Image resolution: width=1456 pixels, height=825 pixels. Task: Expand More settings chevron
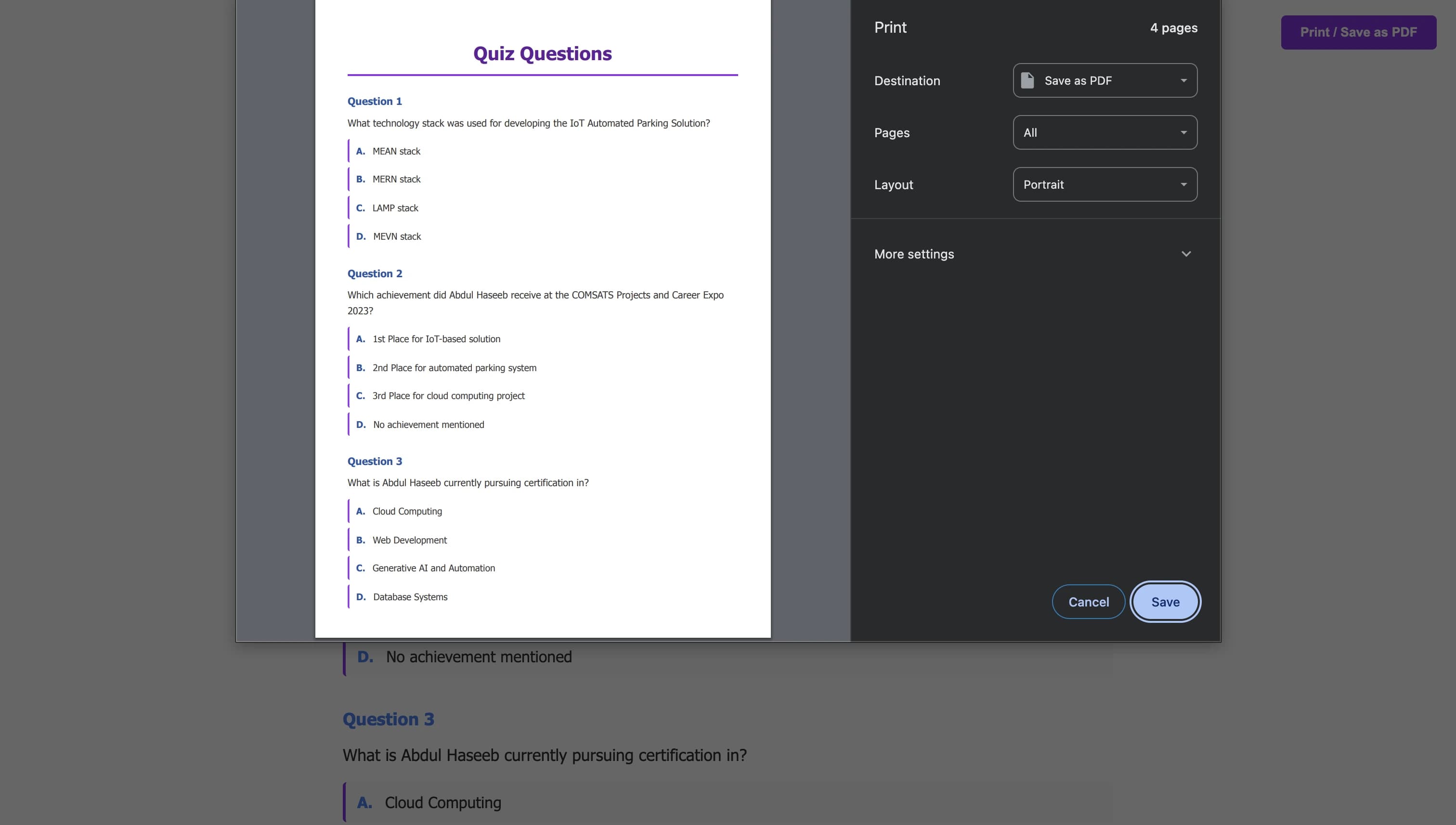pos(1186,254)
